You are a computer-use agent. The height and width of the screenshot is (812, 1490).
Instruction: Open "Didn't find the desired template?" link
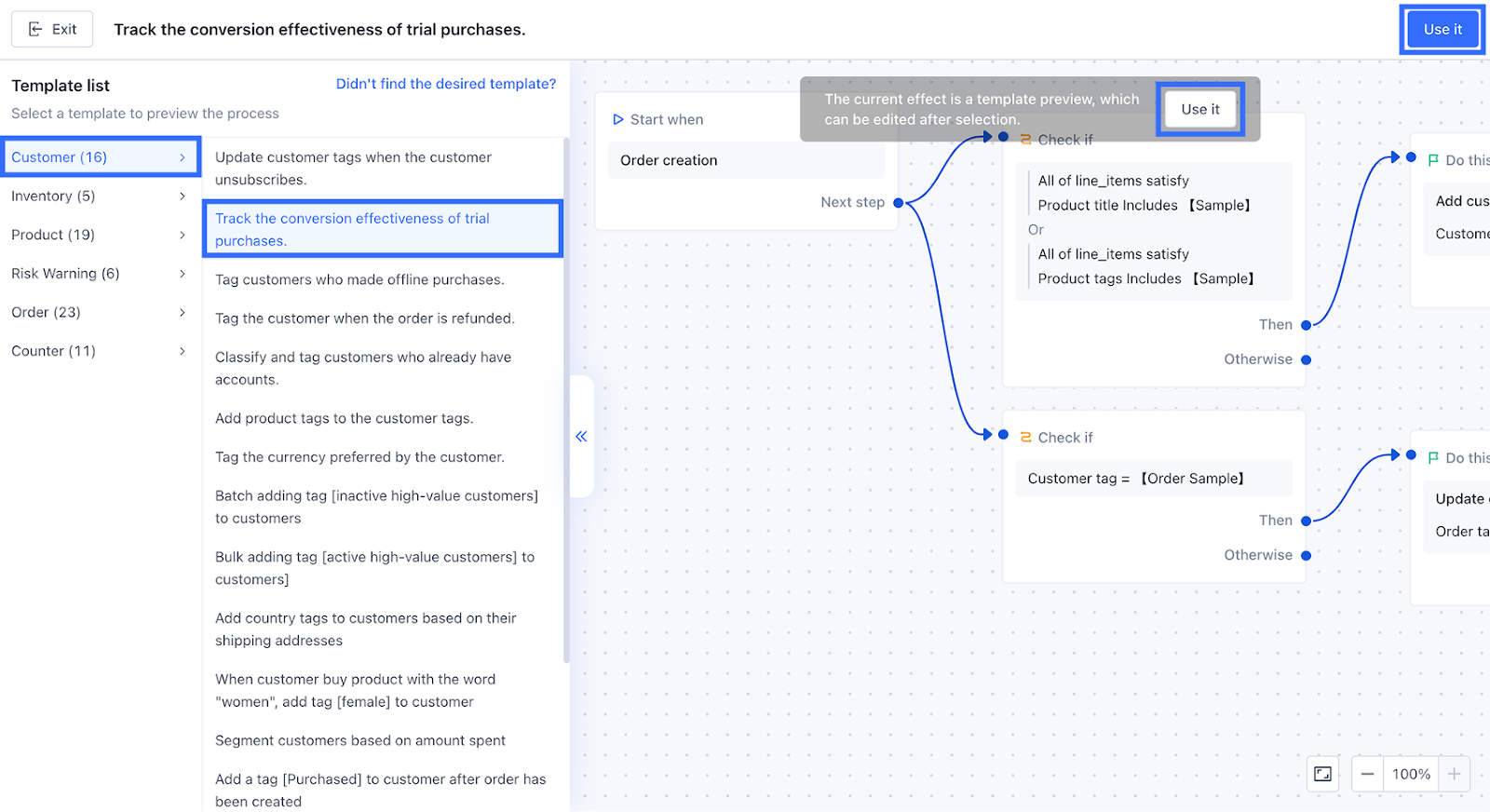pos(446,84)
